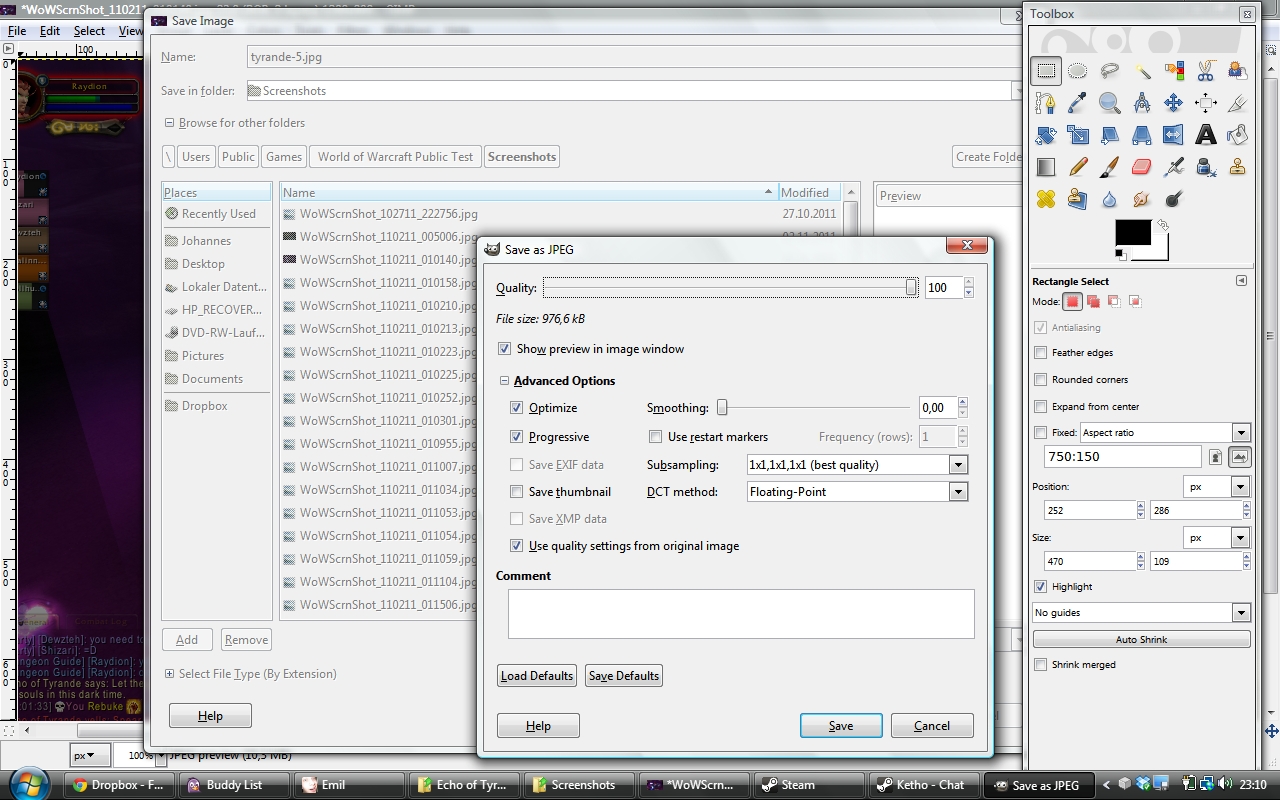
Task: Choose the Bucket Fill tool
Action: tap(1237, 135)
